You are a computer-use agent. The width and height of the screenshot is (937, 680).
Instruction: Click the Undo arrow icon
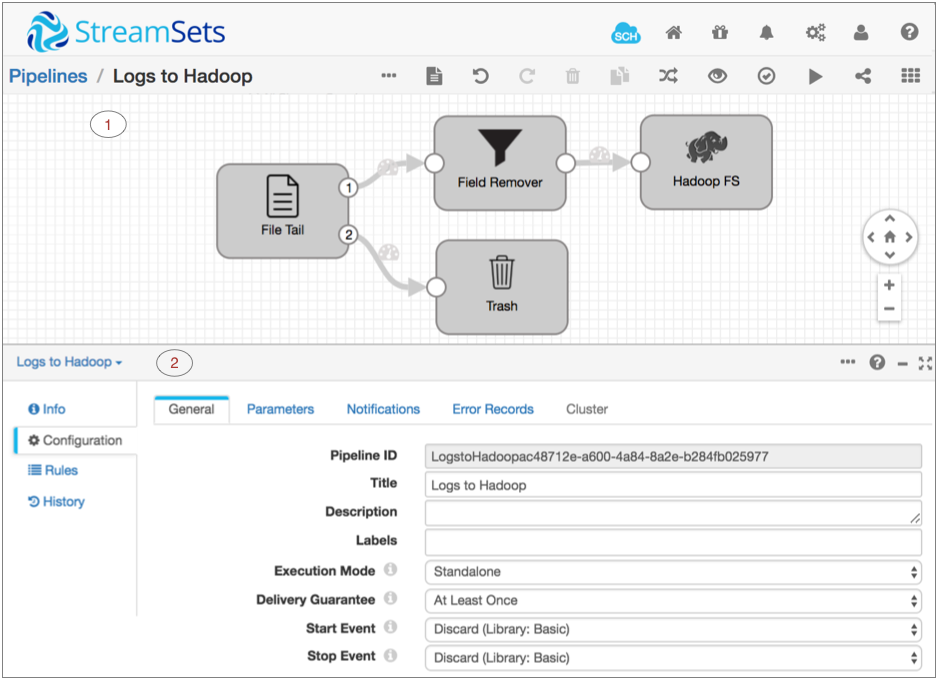click(x=480, y=76)
